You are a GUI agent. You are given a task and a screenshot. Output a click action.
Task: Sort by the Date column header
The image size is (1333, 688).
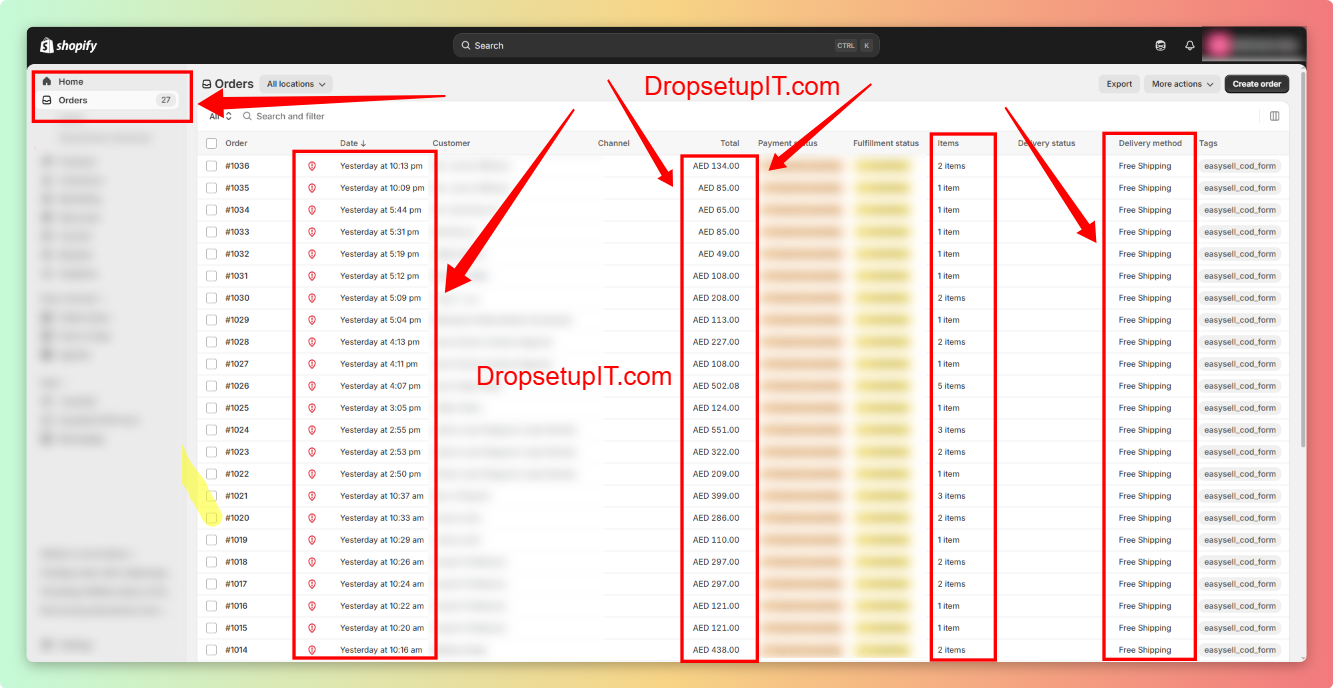point(353,143)
